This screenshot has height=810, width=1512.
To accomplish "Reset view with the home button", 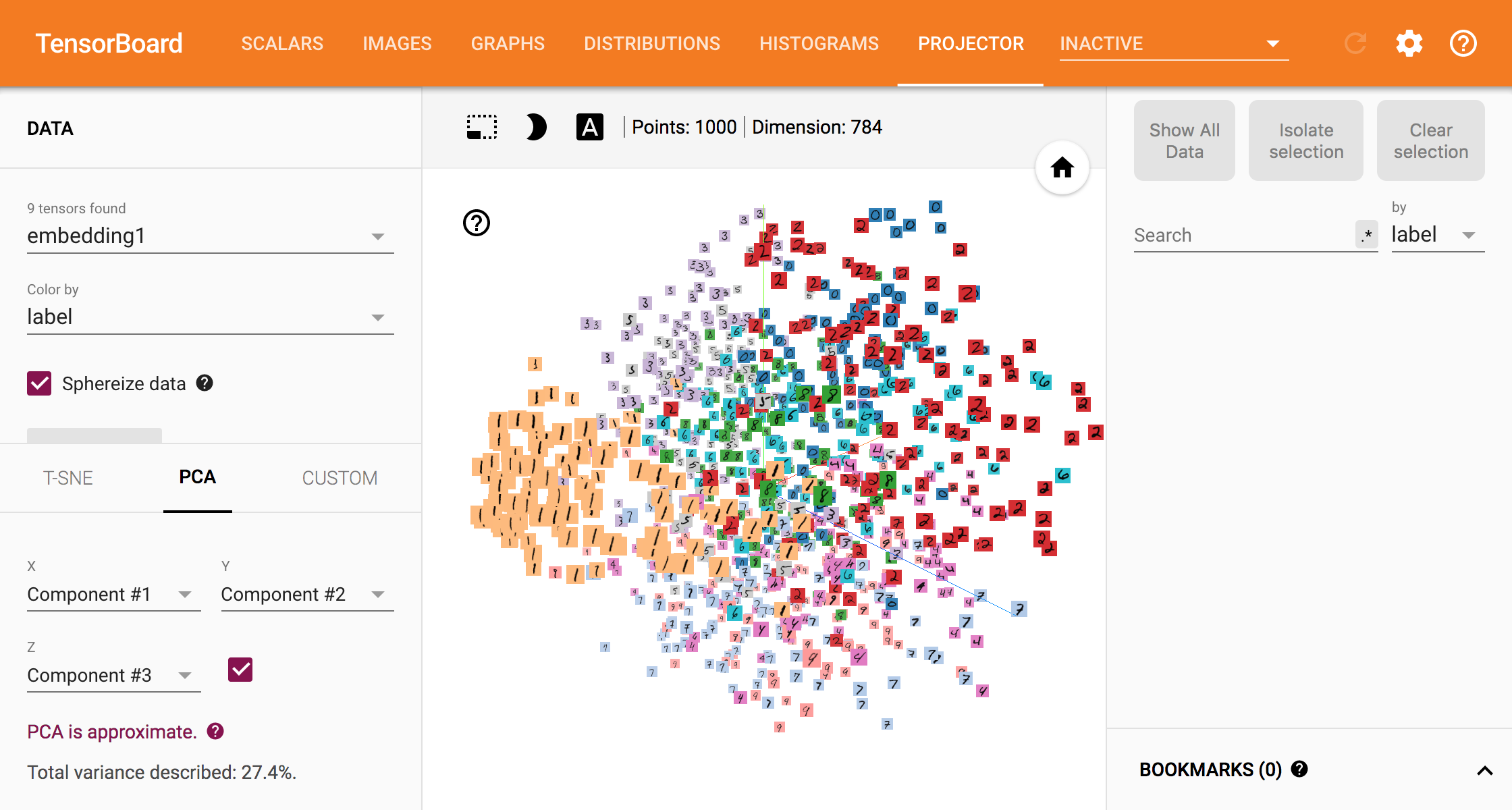I will (x=1062, y=167).
